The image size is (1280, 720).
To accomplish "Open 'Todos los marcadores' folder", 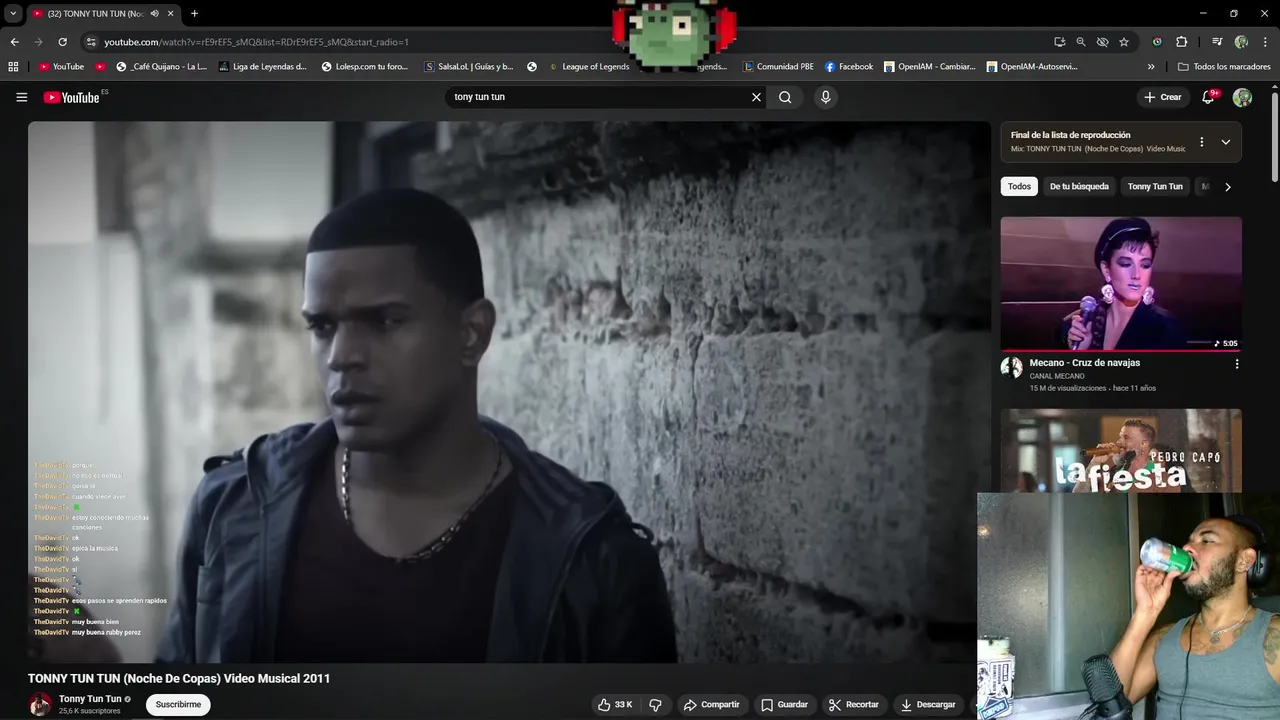I will click(x=1225, y=67).
